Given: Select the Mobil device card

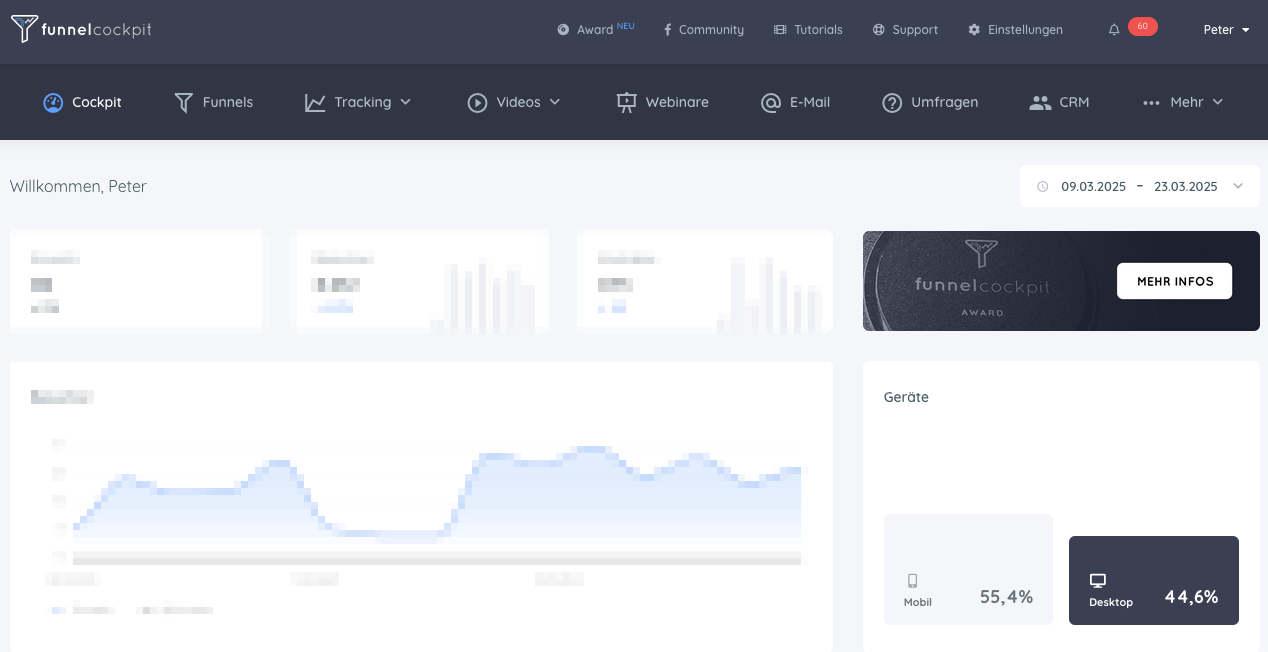Looking at the screenshot, I should [968, 569].
